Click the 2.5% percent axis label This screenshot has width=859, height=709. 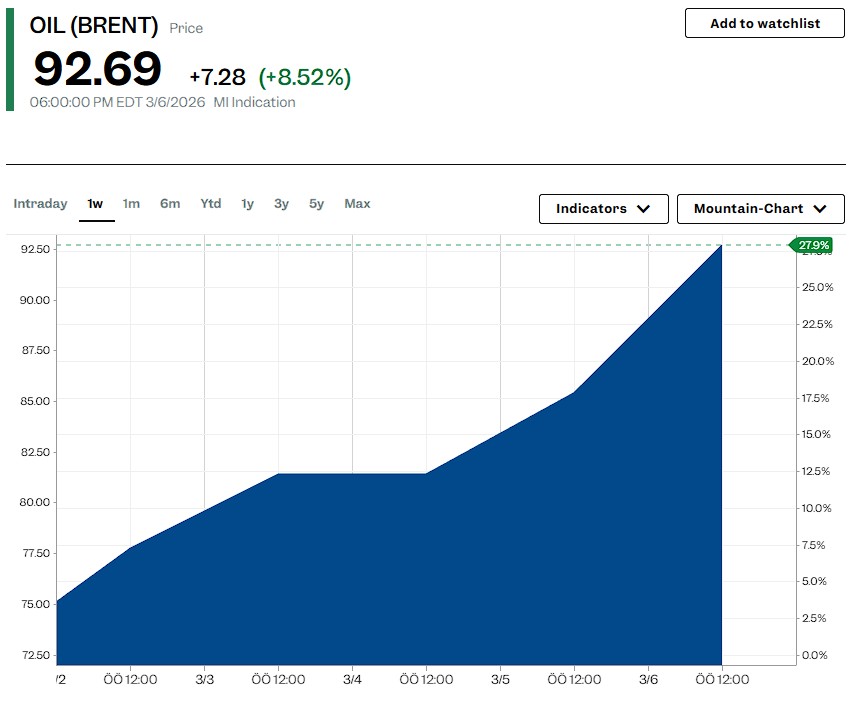click(814, 618)
